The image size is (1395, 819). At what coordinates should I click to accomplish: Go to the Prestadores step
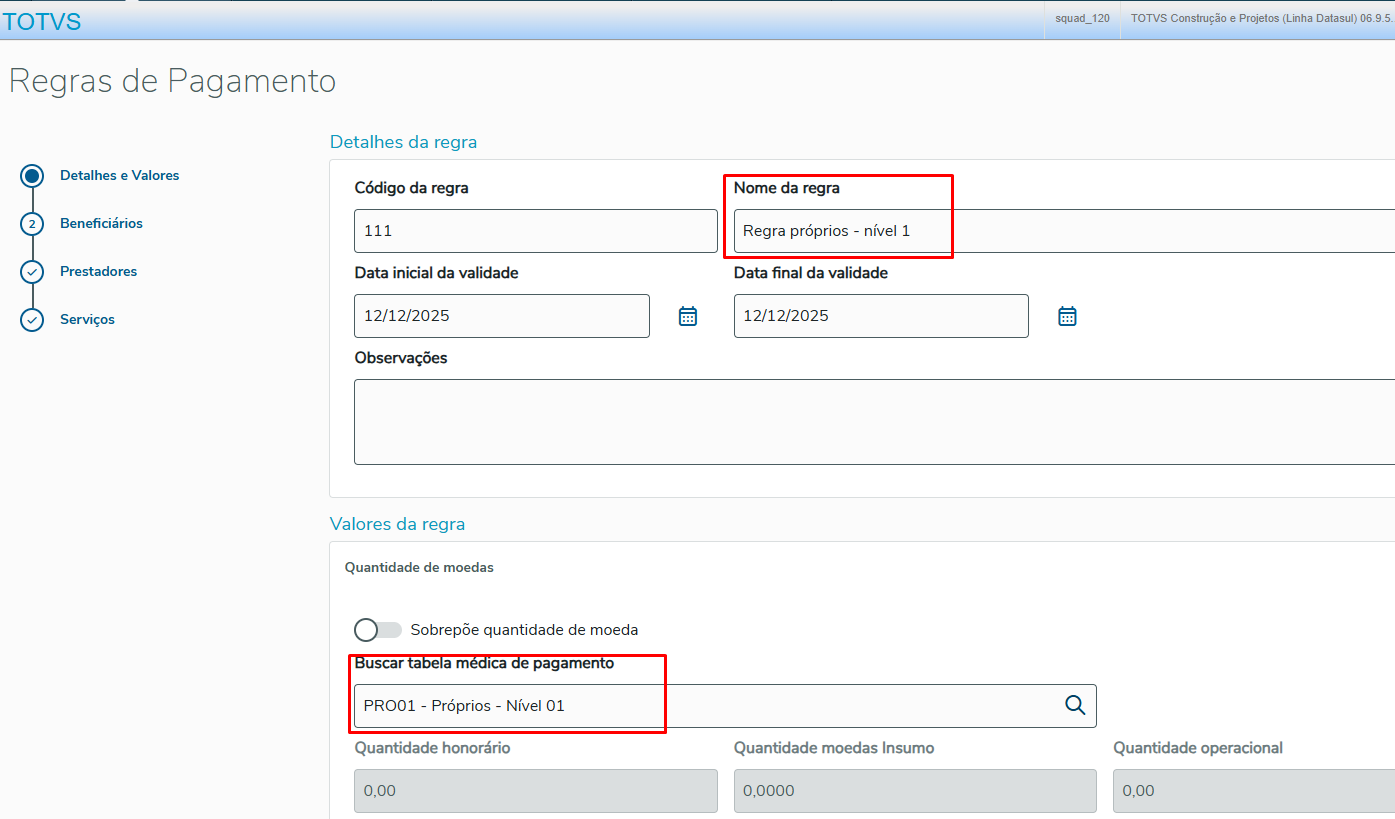click(98, 272)
